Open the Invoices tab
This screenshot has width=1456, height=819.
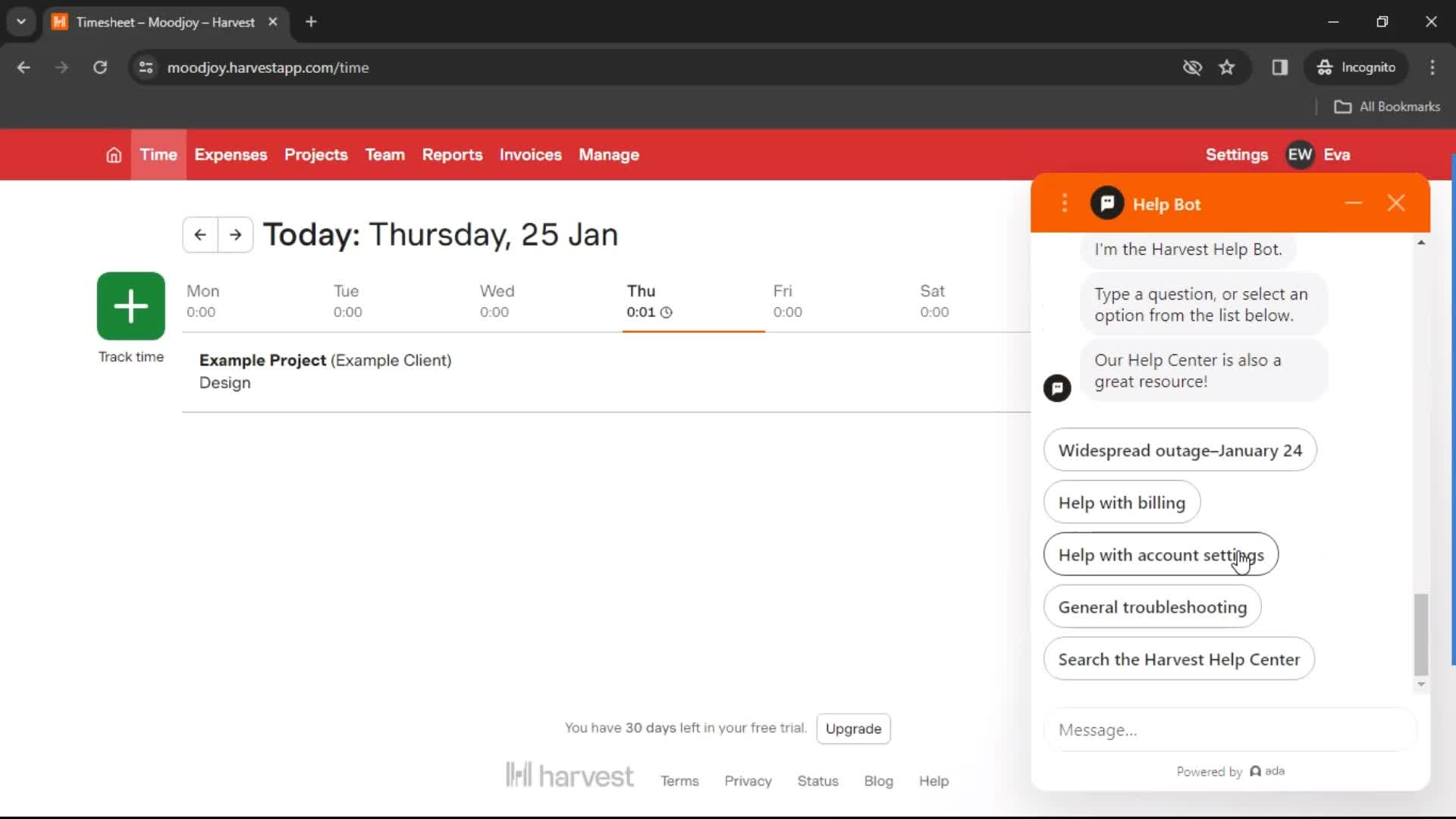[x=531, y=155]
